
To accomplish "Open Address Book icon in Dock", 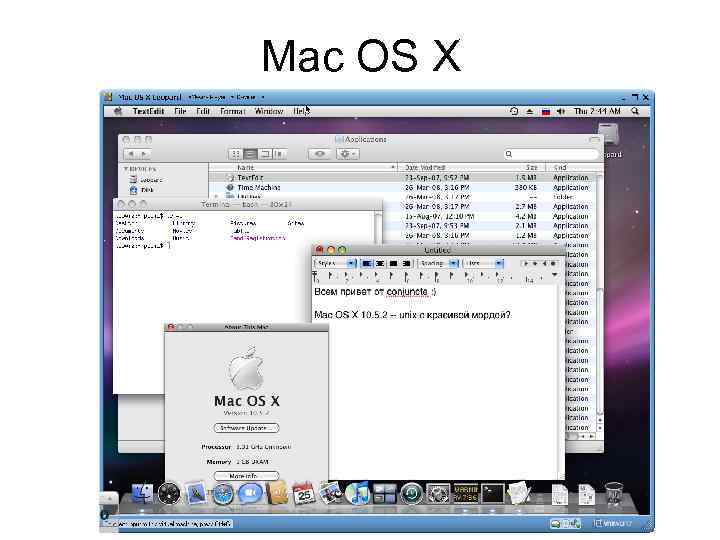I will point(277,494).
